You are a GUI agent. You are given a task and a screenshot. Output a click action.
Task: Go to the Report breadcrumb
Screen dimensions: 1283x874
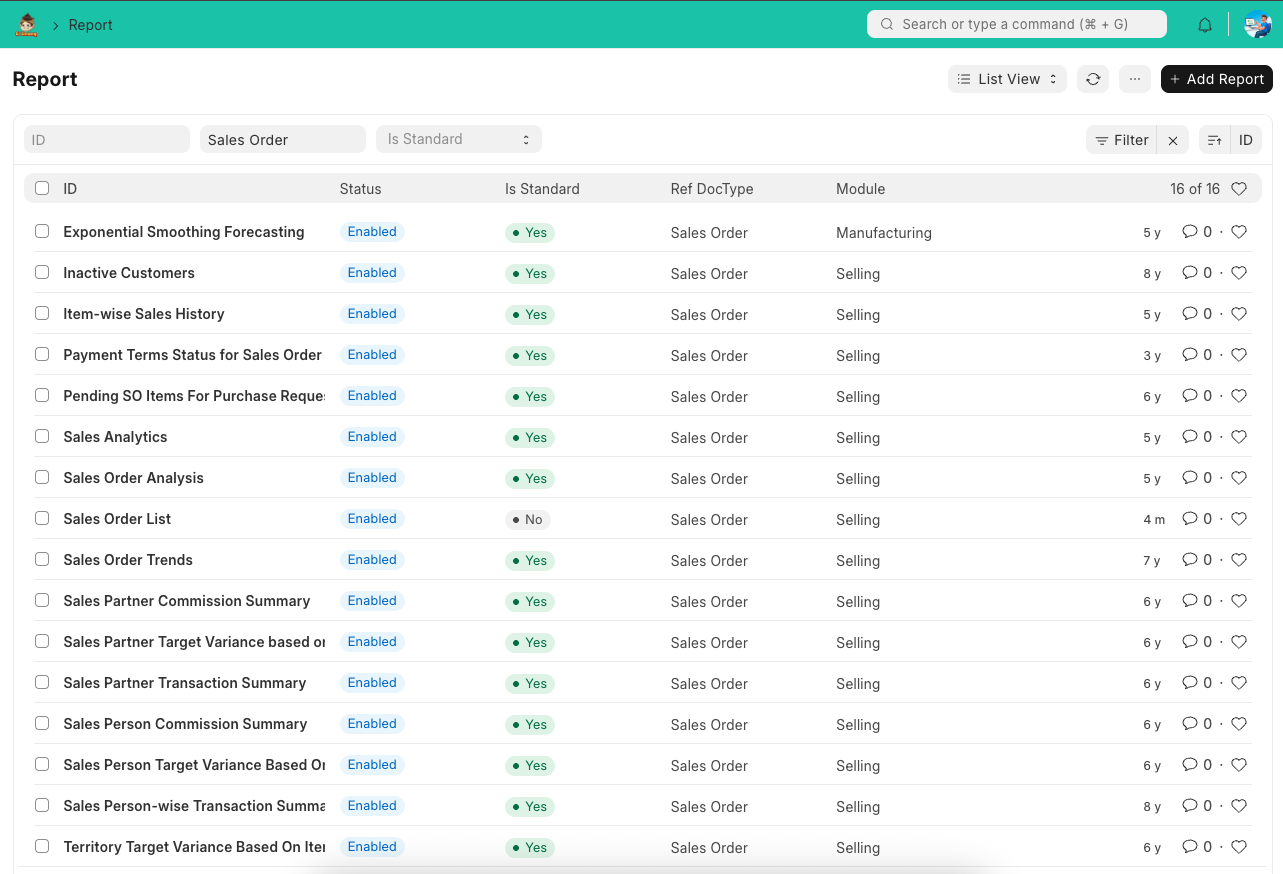point(92,24)
